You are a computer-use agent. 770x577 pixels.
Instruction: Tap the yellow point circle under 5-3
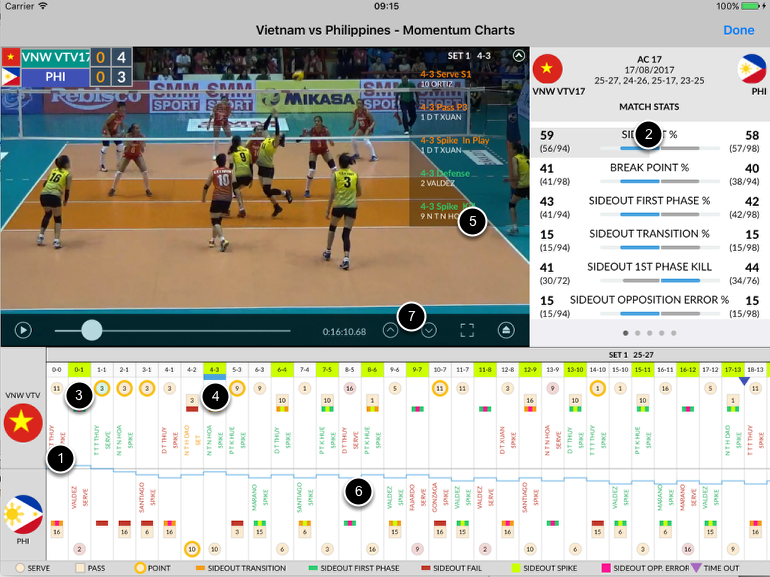(237, 388)
